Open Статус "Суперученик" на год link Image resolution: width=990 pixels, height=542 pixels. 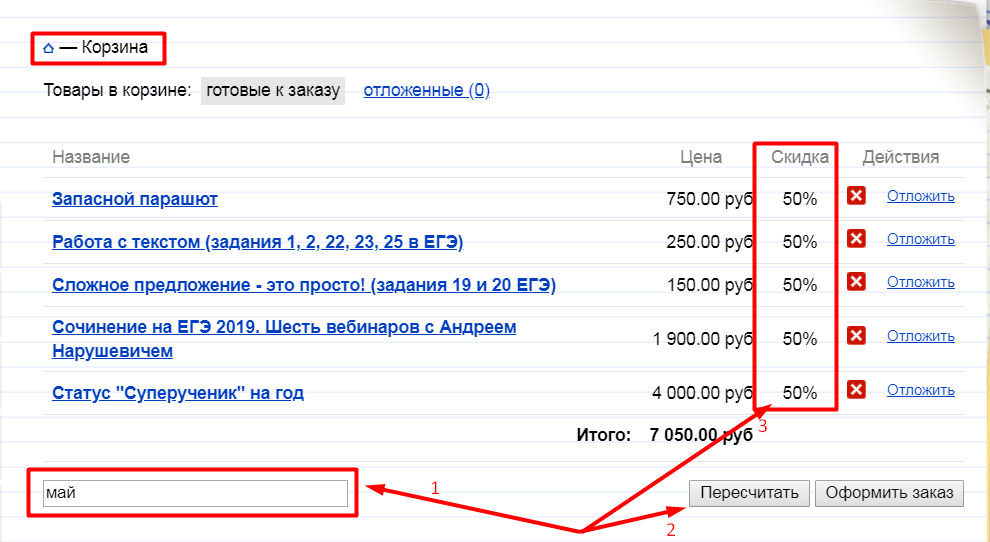point(178,393)
